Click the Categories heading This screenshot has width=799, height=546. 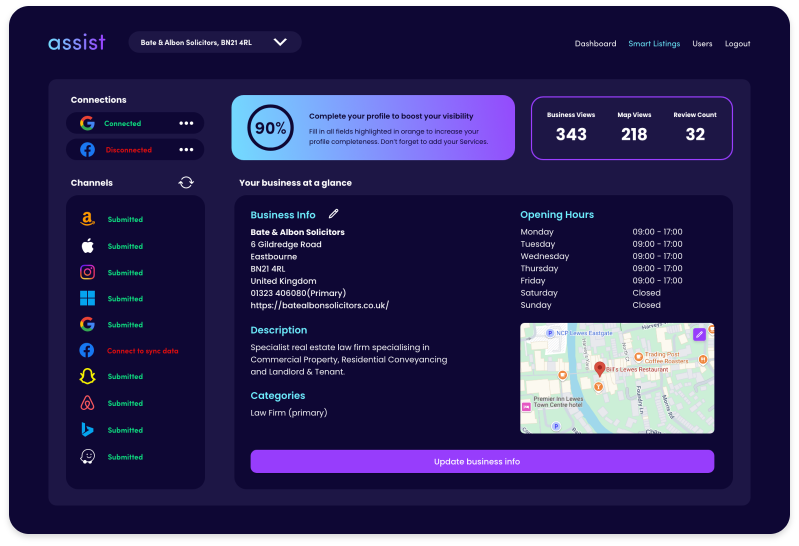pyautogui.click(x=278, y=396)
